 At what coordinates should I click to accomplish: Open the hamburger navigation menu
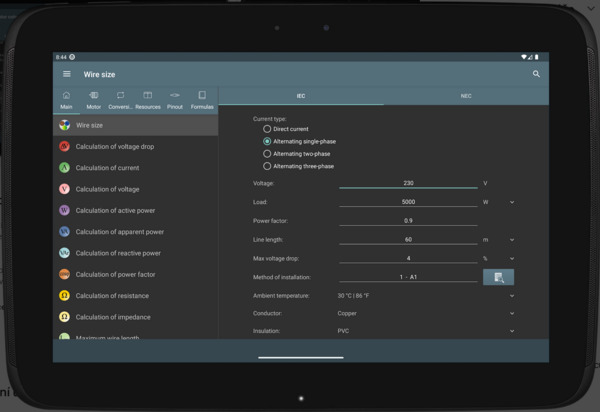click(67, 74)
